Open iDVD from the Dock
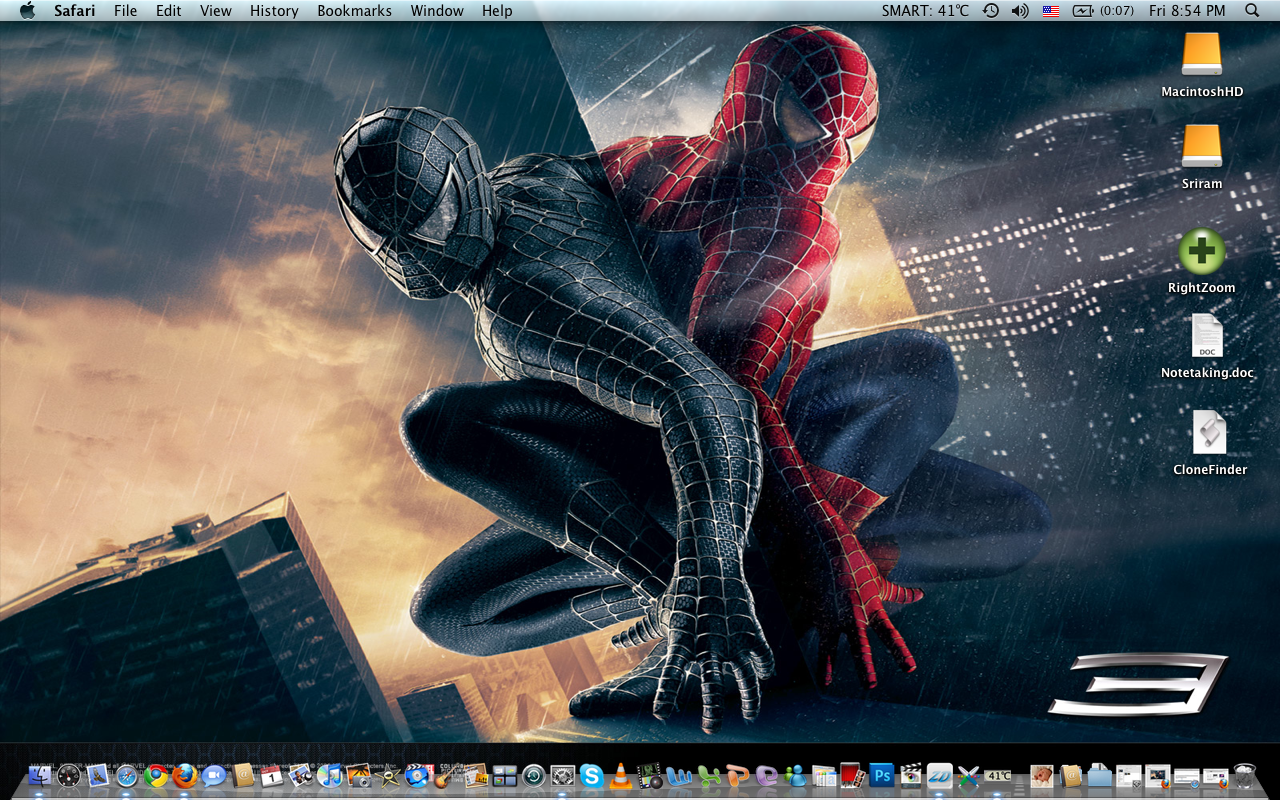The height and width of the screenshot is (800, 1280). click(x=417, y=775)
